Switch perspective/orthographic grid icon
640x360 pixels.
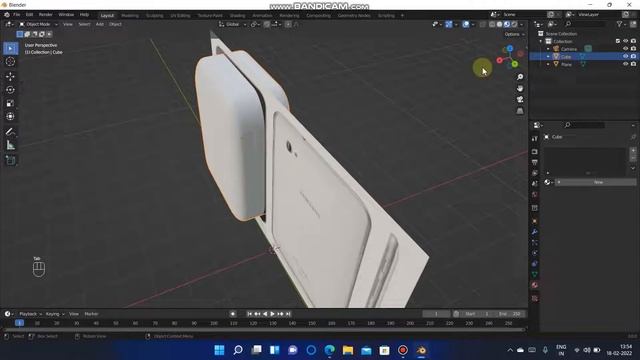520,111
